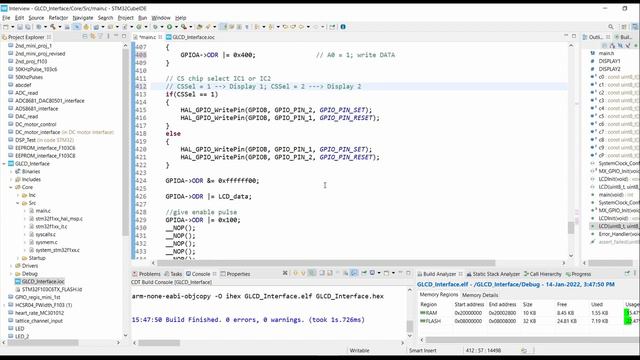Maximize the console panel
This screenshot has height=360, width=640.
(x=408, y=273)
